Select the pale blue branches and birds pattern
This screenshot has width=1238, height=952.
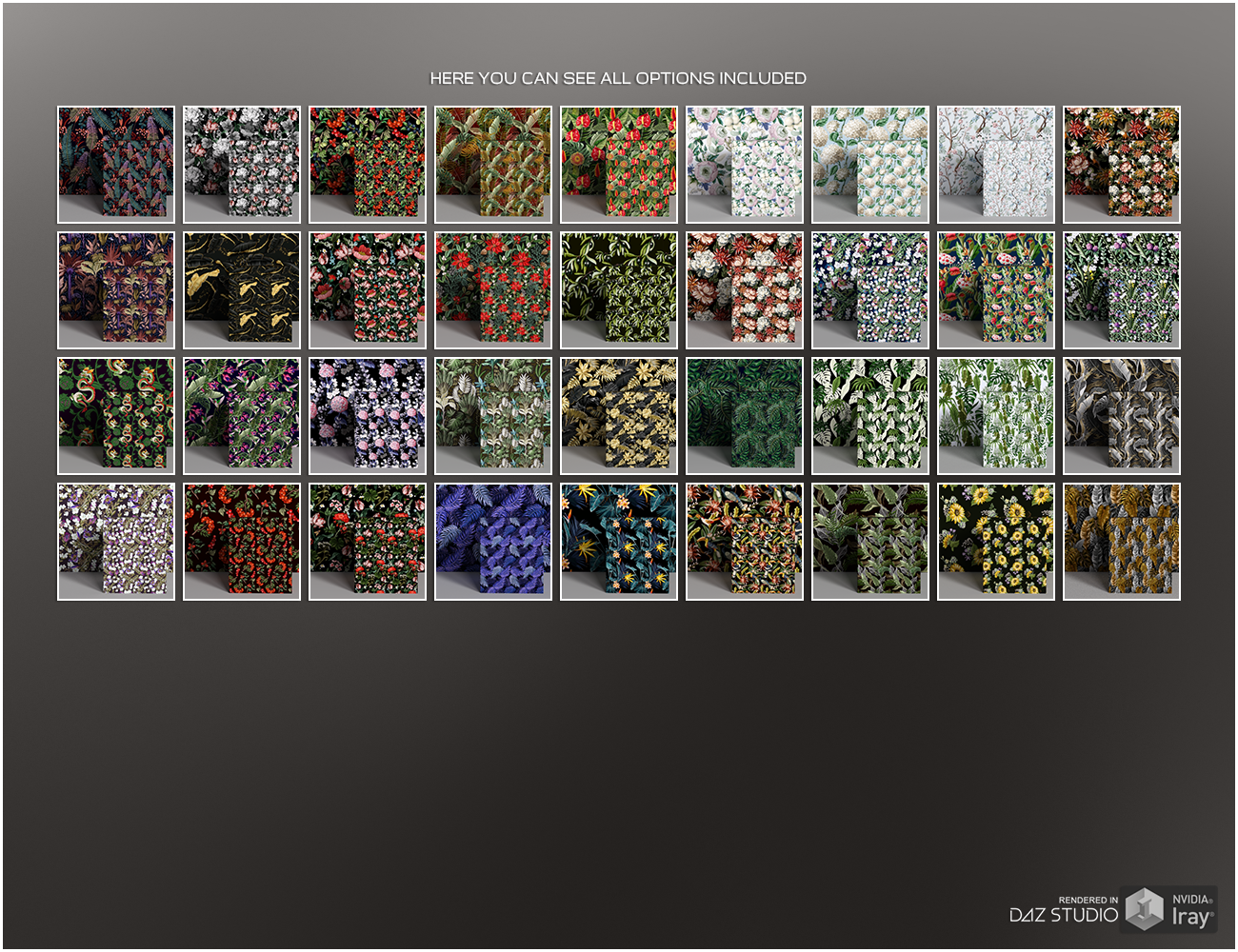click(996, 165)
